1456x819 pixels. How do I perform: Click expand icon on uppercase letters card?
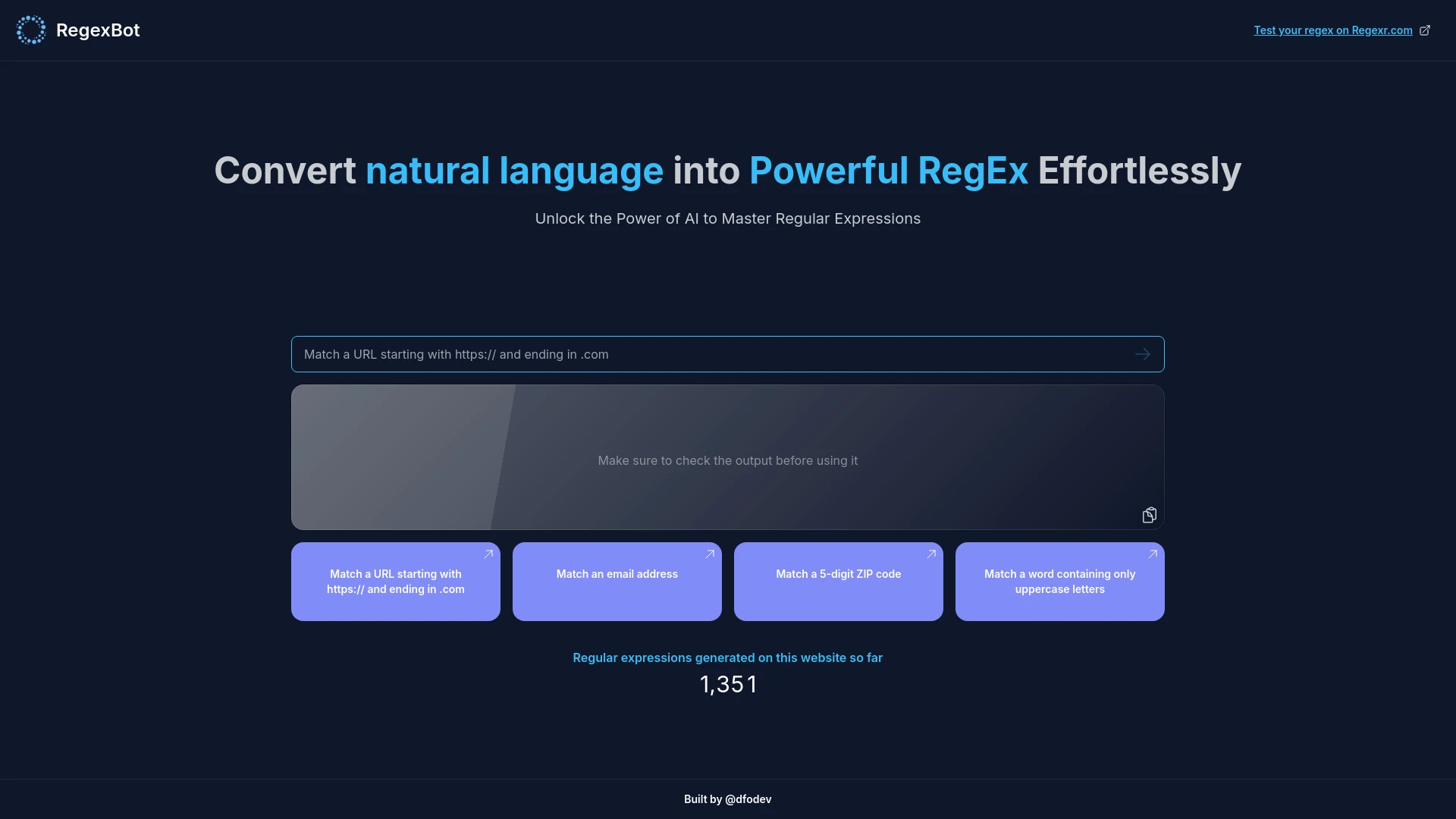pyautogui.click(x=1153, y=554)
